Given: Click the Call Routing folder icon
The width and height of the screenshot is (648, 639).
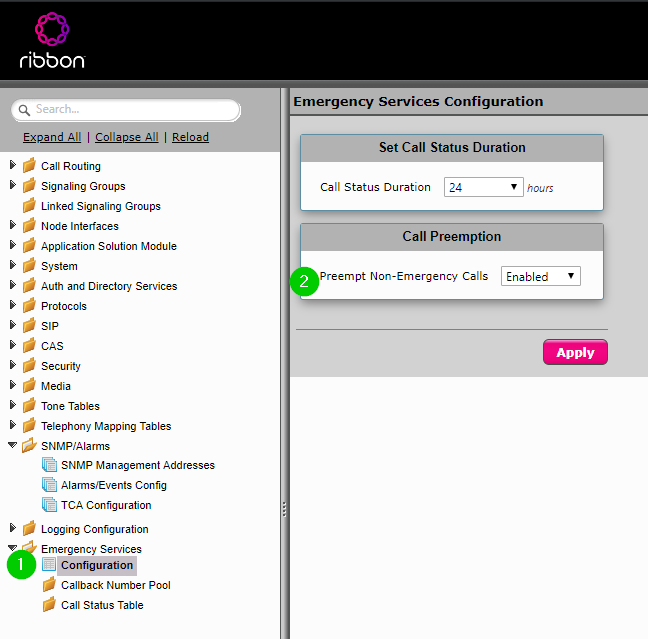Looking at the screenshot, I should [x=29, y=165].
